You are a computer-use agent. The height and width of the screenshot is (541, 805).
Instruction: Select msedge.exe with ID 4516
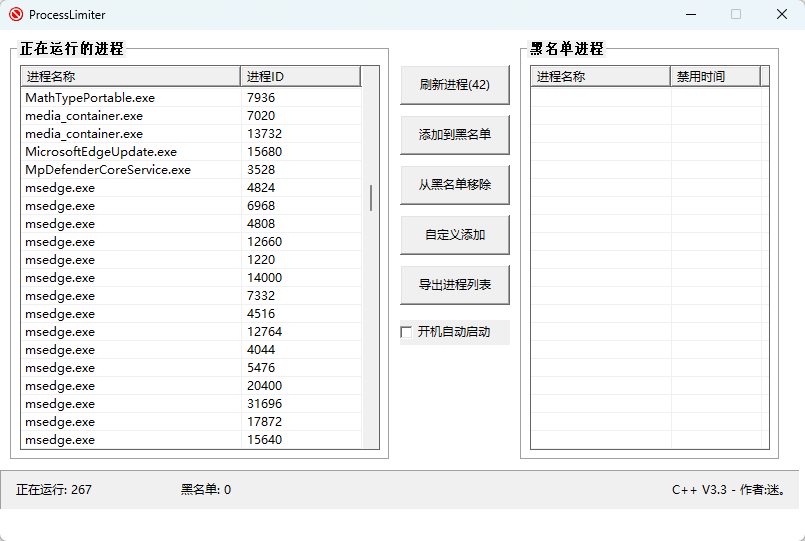click(x=191, y=313)
